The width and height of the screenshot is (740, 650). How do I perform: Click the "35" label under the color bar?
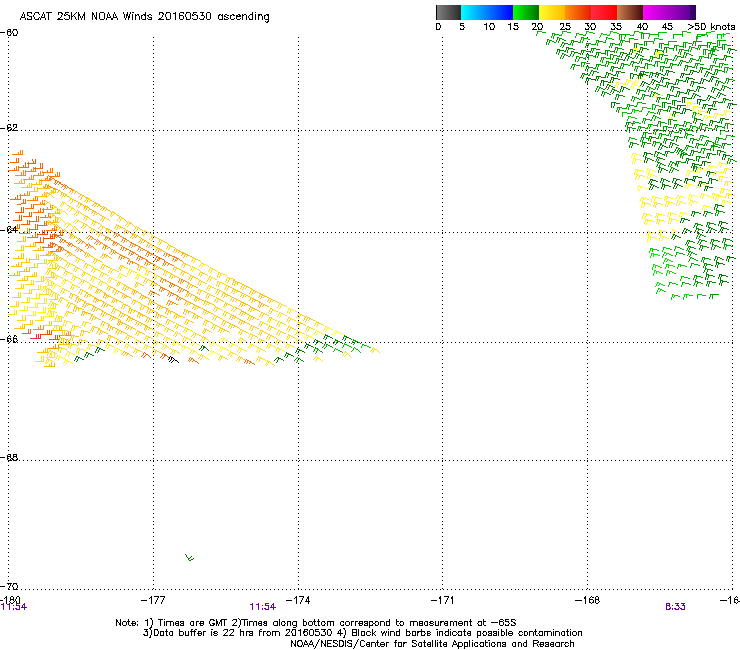coord(616,27)
